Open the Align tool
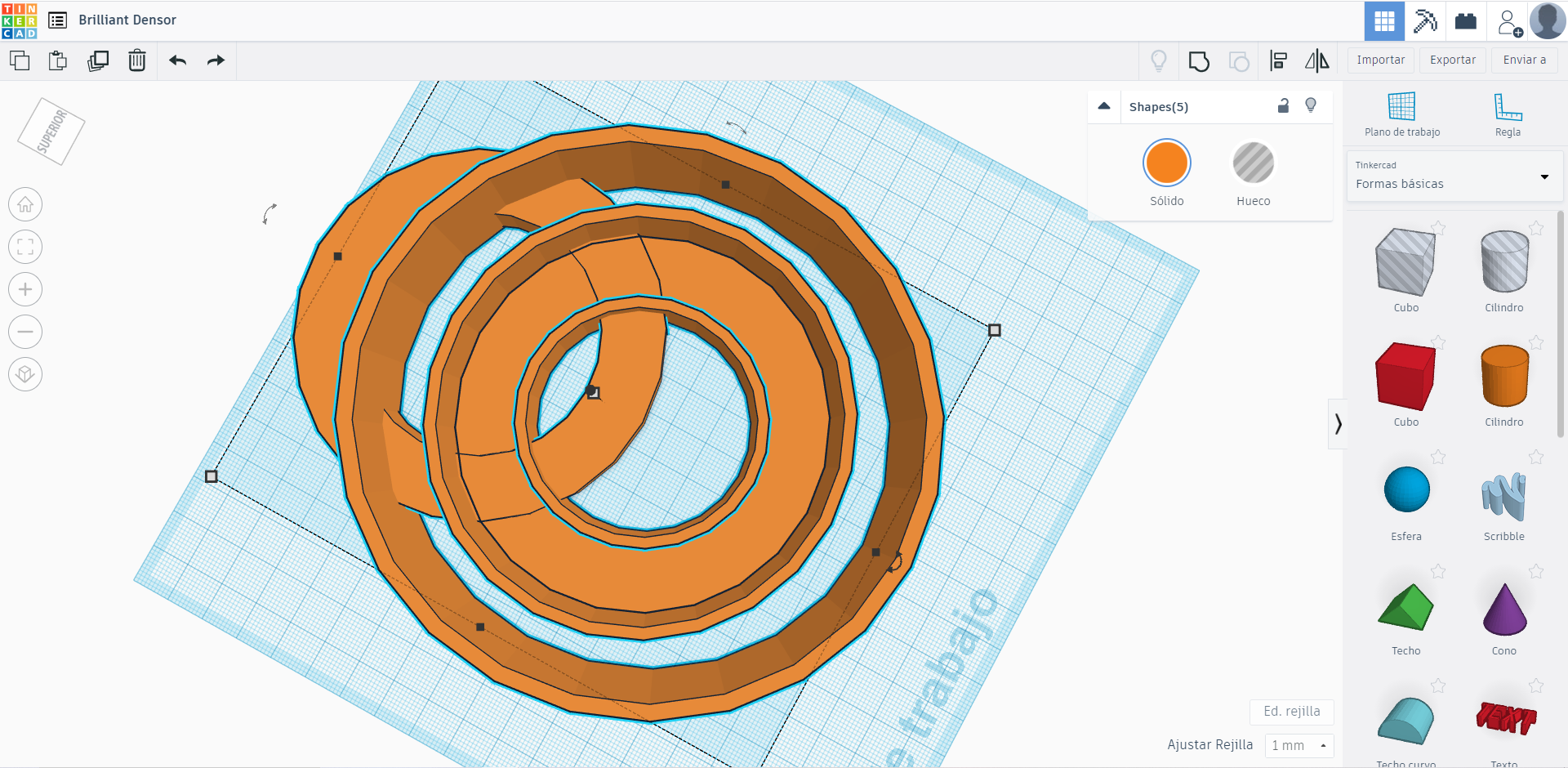The image size is (1568, 768). [x=1278, y=60]
